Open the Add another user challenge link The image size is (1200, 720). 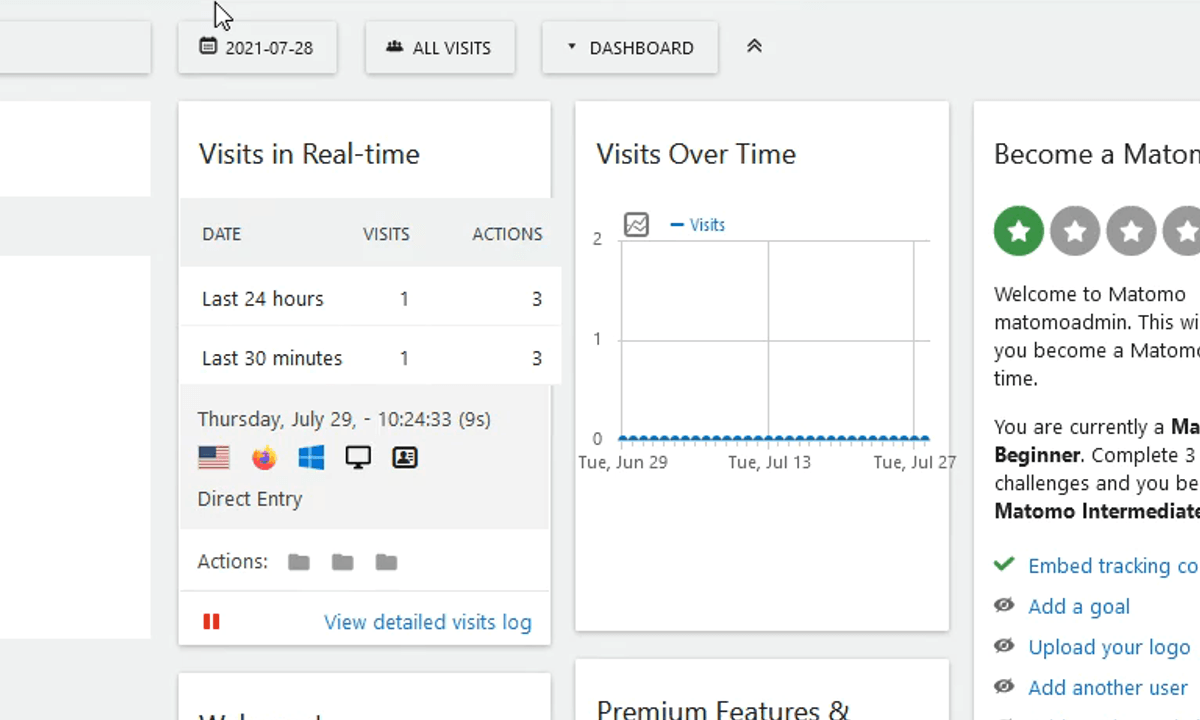click(x=1108, y=688)
